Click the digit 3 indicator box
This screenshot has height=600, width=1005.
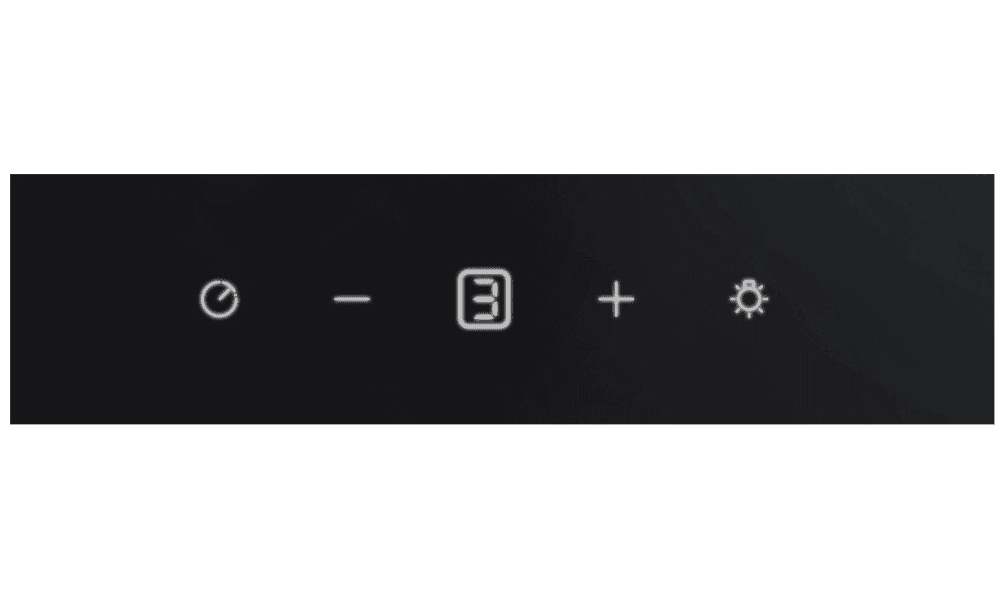(484, 299)
